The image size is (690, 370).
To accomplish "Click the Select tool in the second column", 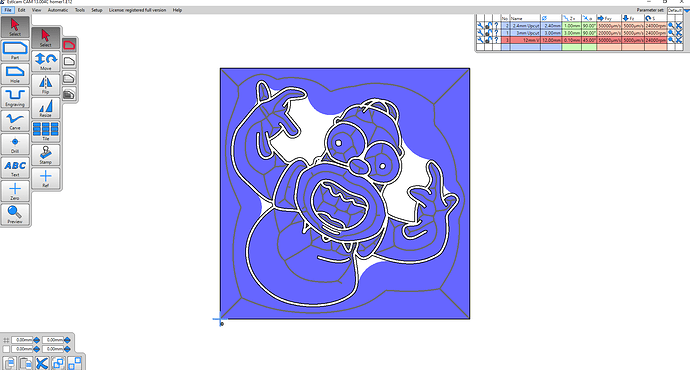I will (46, 38).
